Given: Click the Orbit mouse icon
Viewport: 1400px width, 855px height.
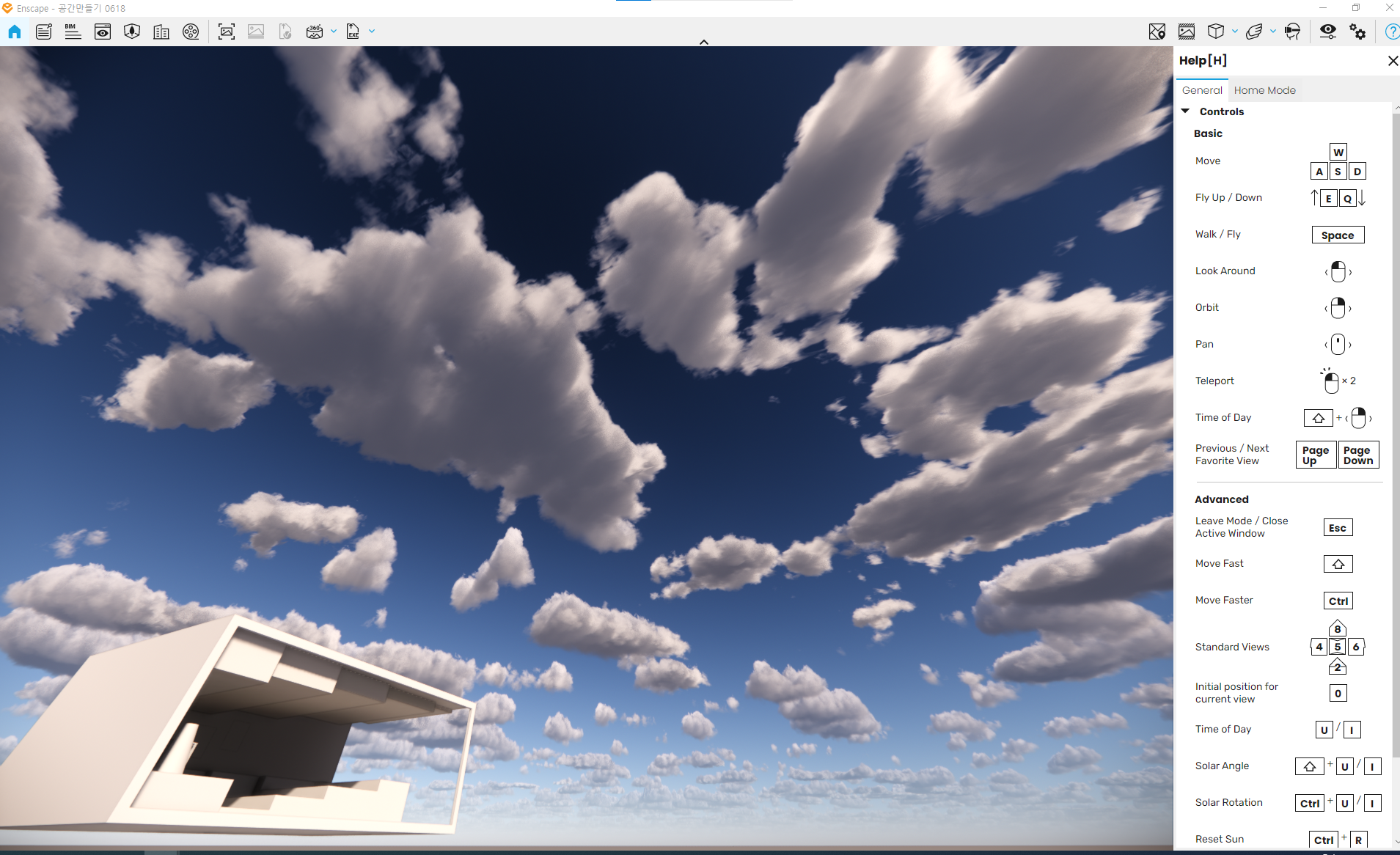Looking at the screenshot, I should click(1338, 308).
